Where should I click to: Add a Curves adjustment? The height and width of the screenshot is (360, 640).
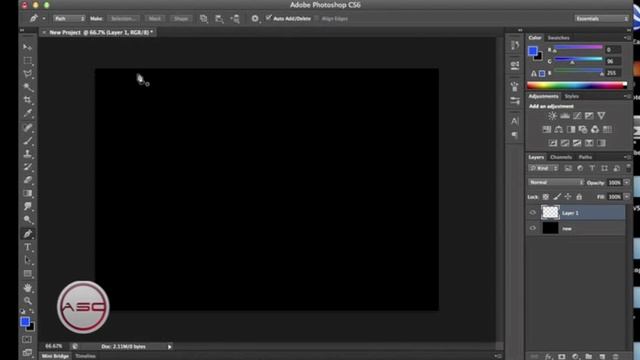577,116
